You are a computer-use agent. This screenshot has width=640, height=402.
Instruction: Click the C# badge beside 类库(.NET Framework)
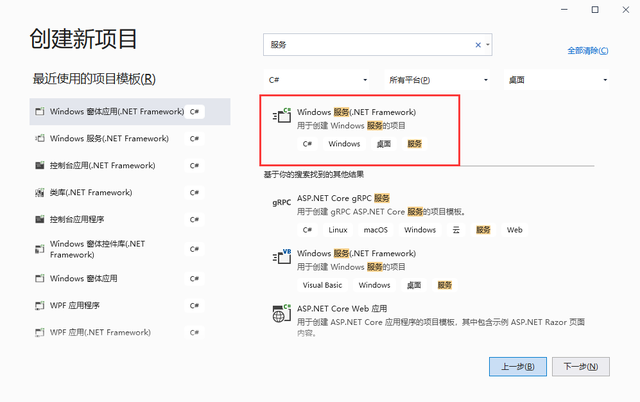tap(194, 193)
